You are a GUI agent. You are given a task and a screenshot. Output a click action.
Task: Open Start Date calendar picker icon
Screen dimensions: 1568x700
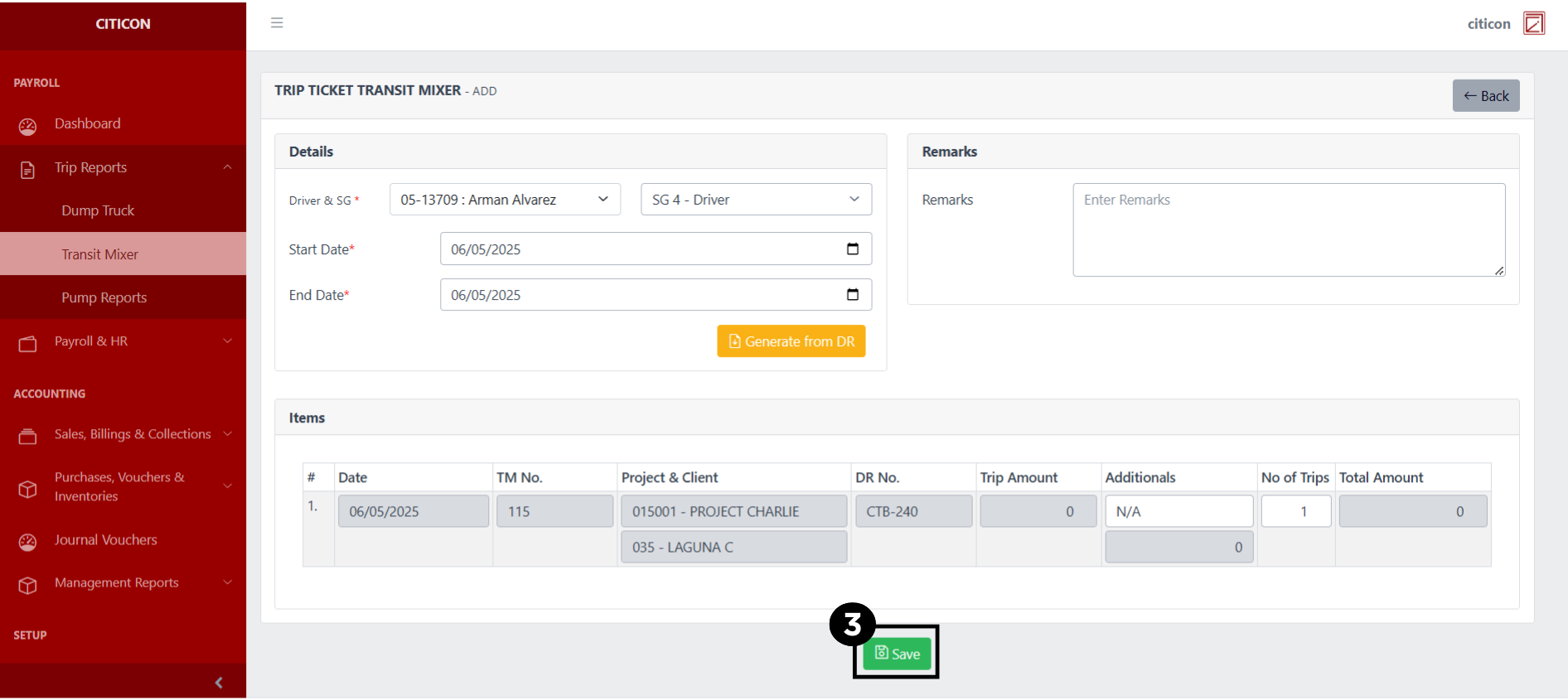(852, 249)
